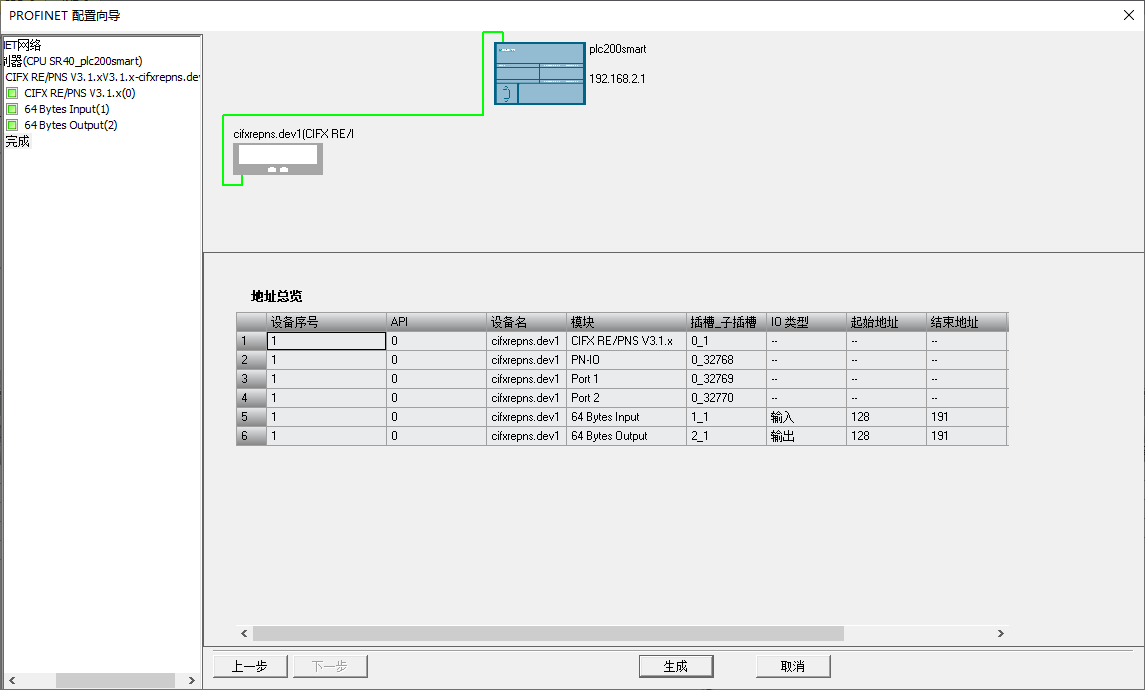Viewport: 1145px width, 690px height.
Task: Click the 生成 button
Action: click(x=675, y=666)
